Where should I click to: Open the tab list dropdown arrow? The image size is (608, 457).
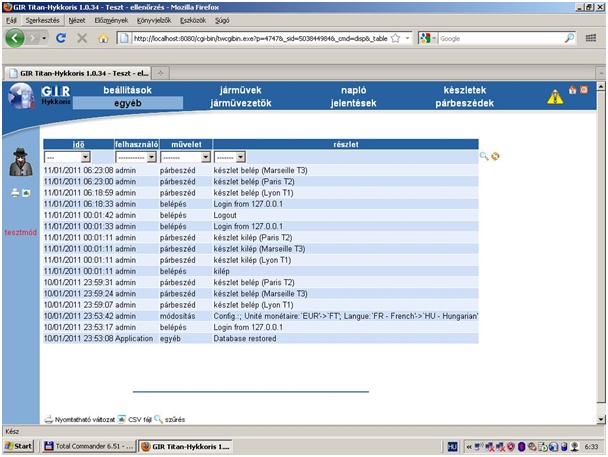coord(601,73)
